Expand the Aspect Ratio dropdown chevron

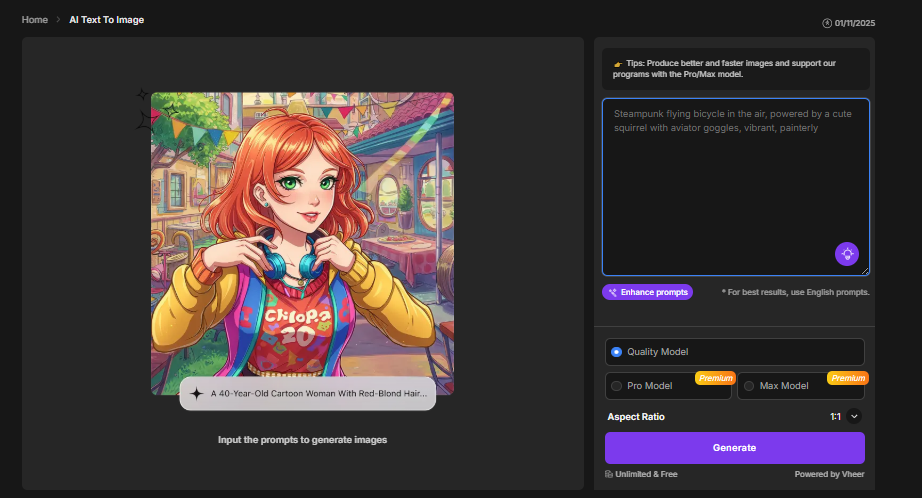(854, 417)
